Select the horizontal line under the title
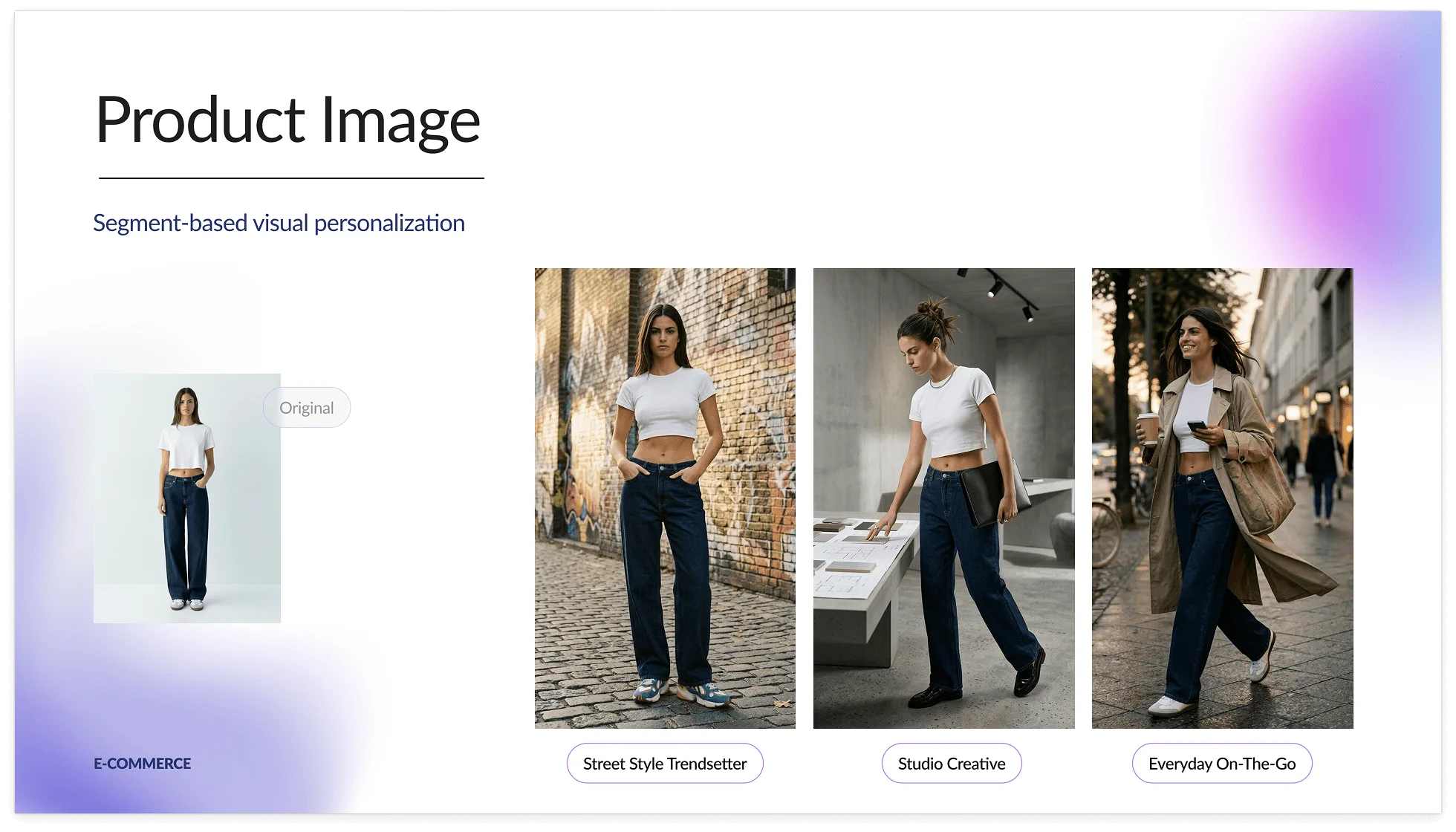The height and width of the screenshot is (832, 1456). tap(291, 178)
